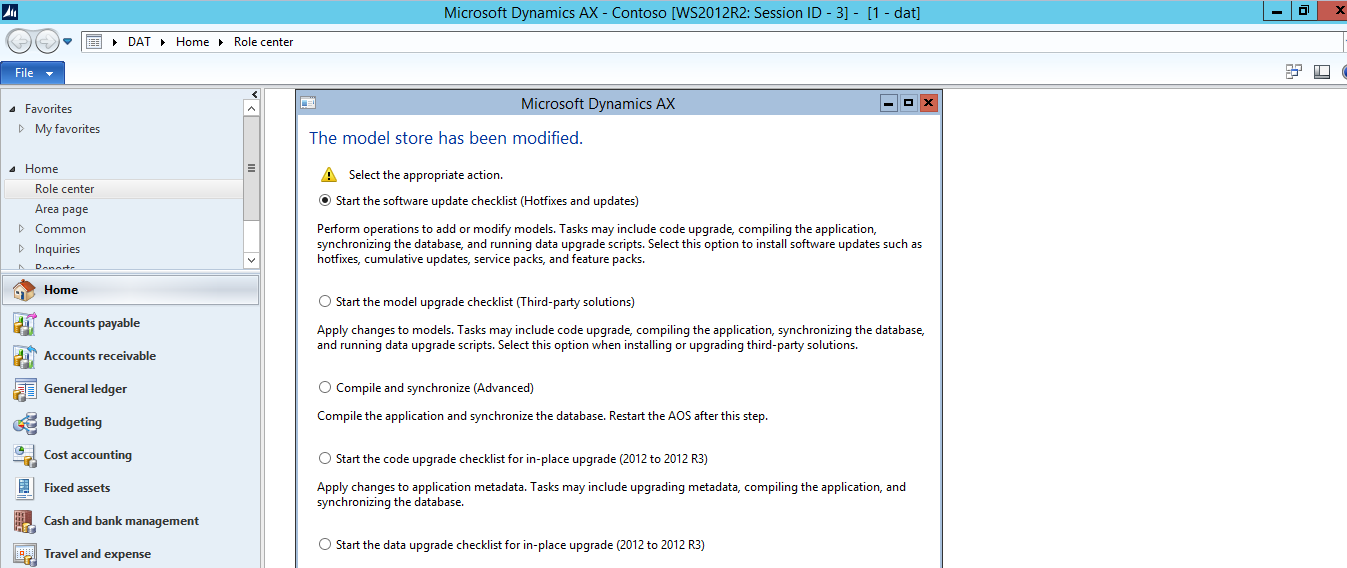Click the yellow warning icon in the dialog
Screen dimensions: 1347x568
[x=329, y=175]
